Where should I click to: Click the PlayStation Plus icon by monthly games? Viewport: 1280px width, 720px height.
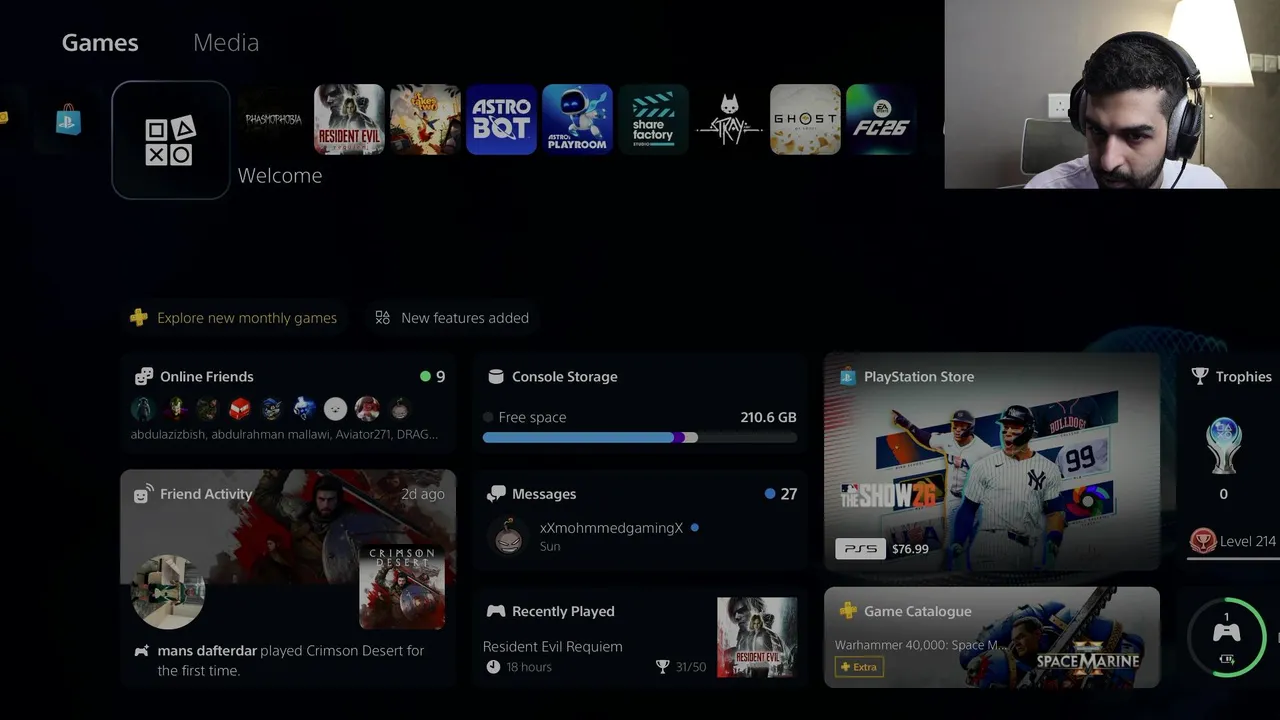tap(139, 318)
